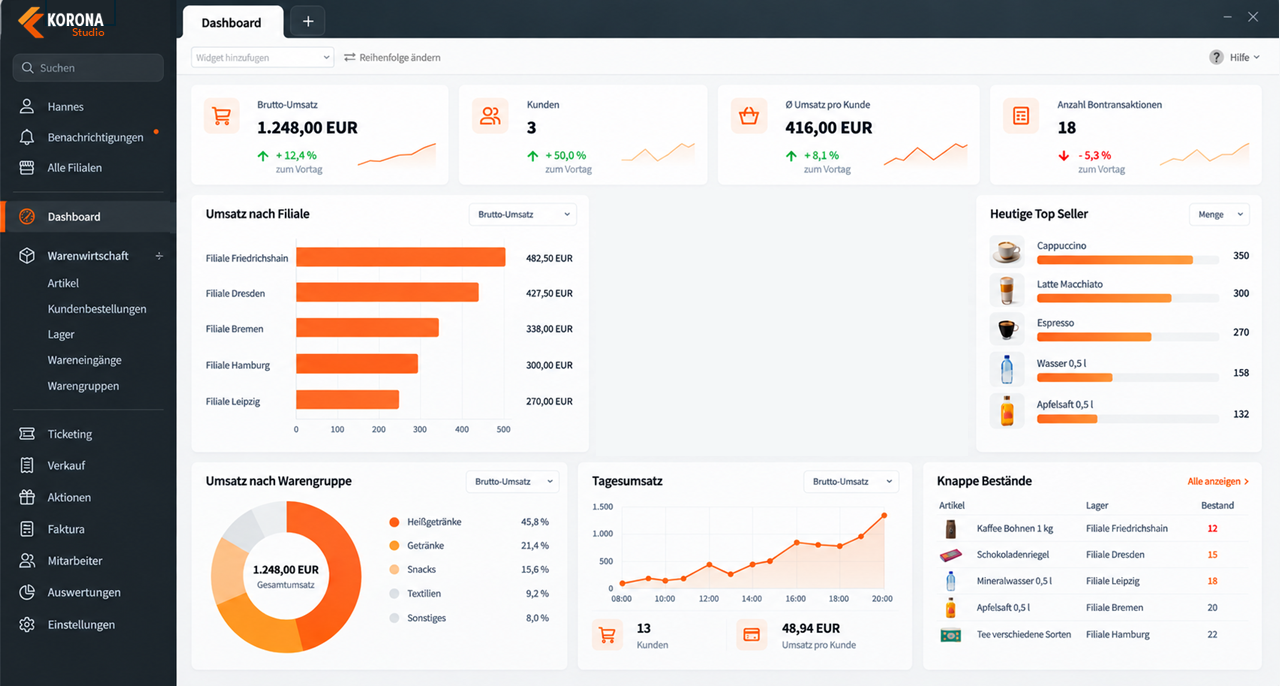Viewport: 1280px width, 686px height.
Task: Click the Suchen search field
Action: pyautogui.click(x=88, y=68)
